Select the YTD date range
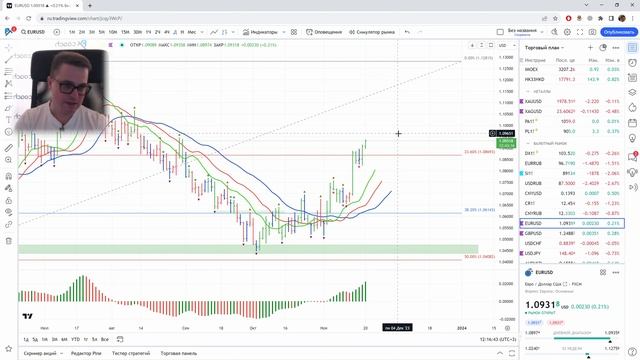This screenshot has width=640, height=360. point(76,340)
